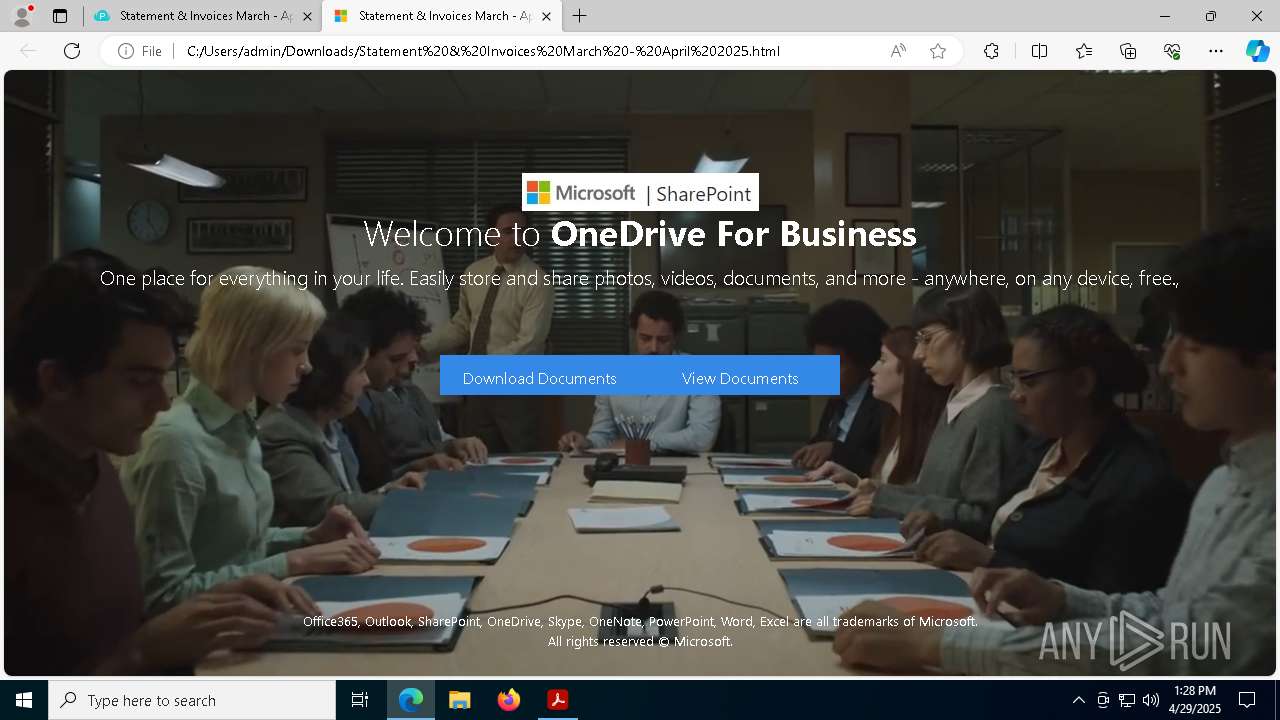Click the Welcome to OneDrive For Business heading
Image resolution: width=1280 pixels, height=720 pixels.
point(640,233)
